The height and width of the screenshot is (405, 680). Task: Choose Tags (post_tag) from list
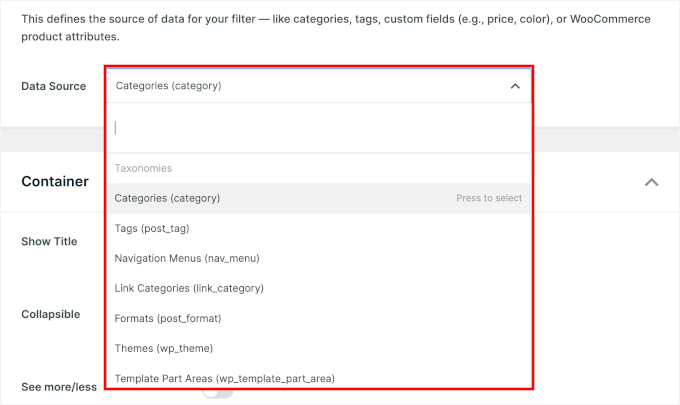[152, 228]
